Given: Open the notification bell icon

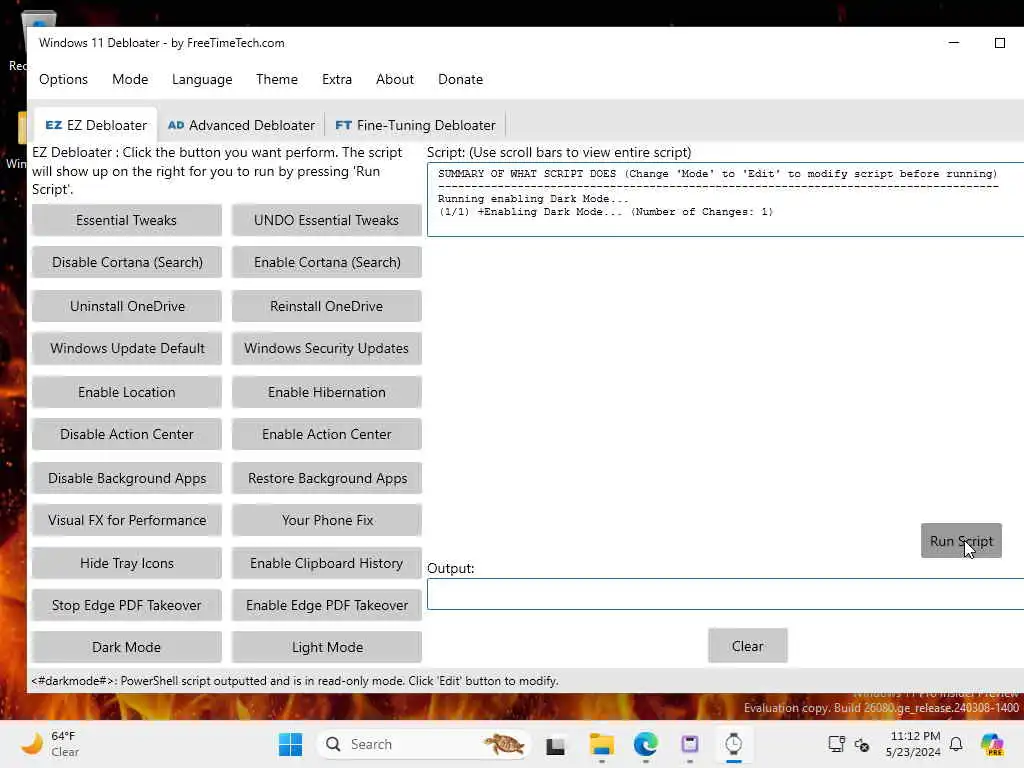Looking at the screenshot, I should coord(956,744).
